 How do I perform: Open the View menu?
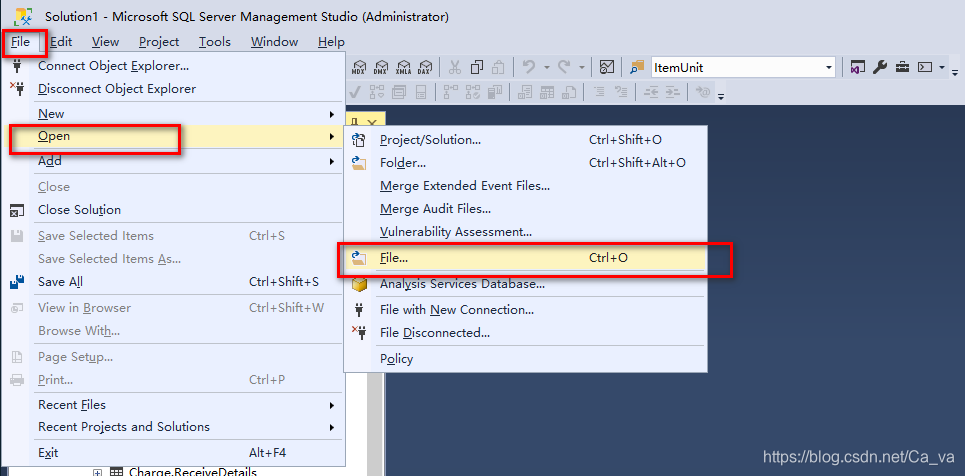(105, 42)
